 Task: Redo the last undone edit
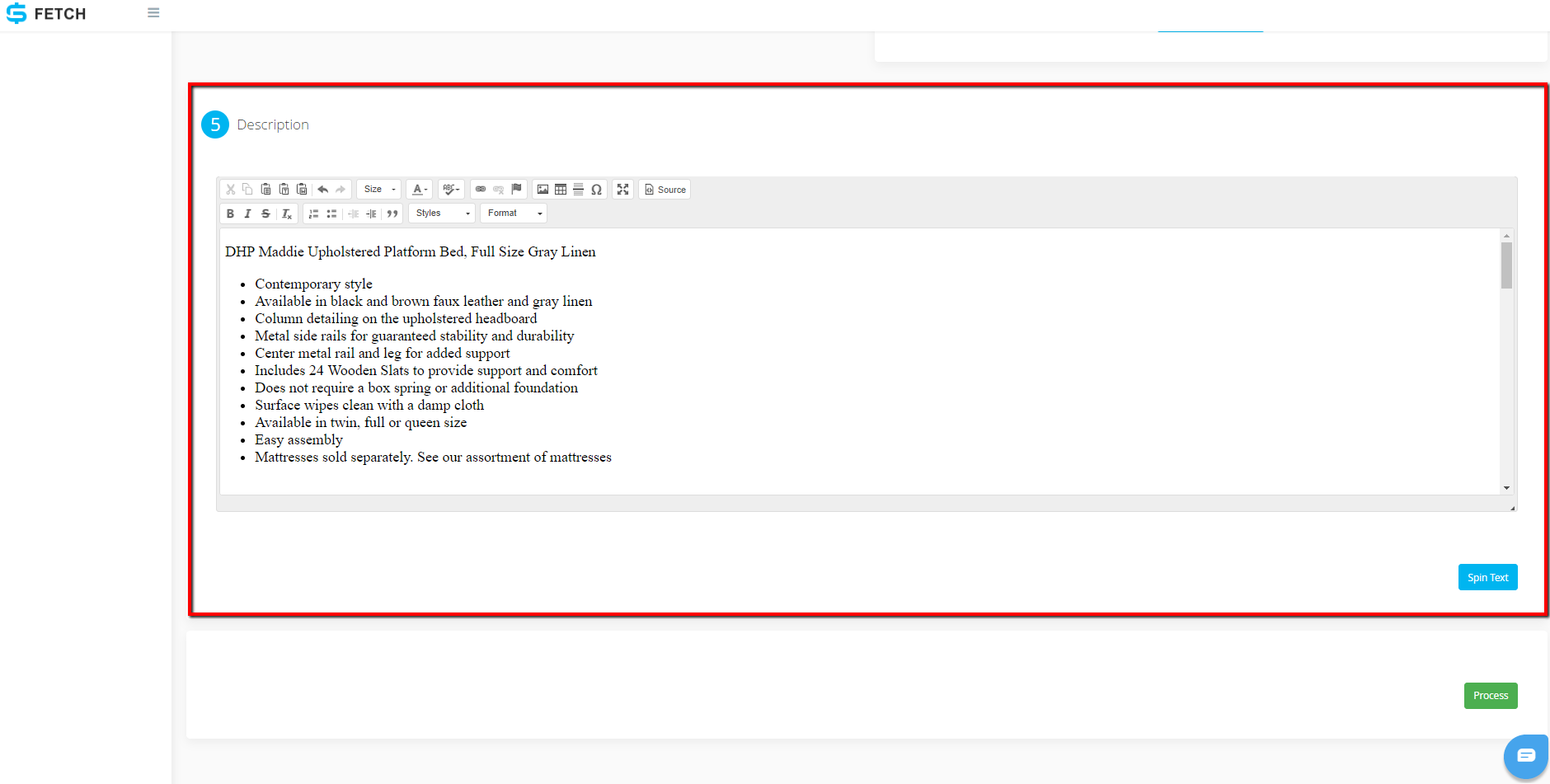coord(341,190)
